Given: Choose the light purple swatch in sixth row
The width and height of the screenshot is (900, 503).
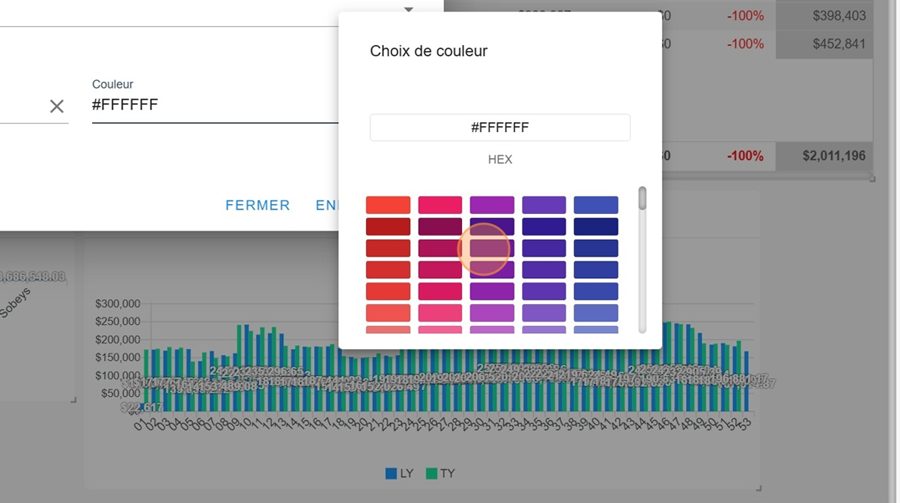Looking at the screenshot, I should click(492, 313).
